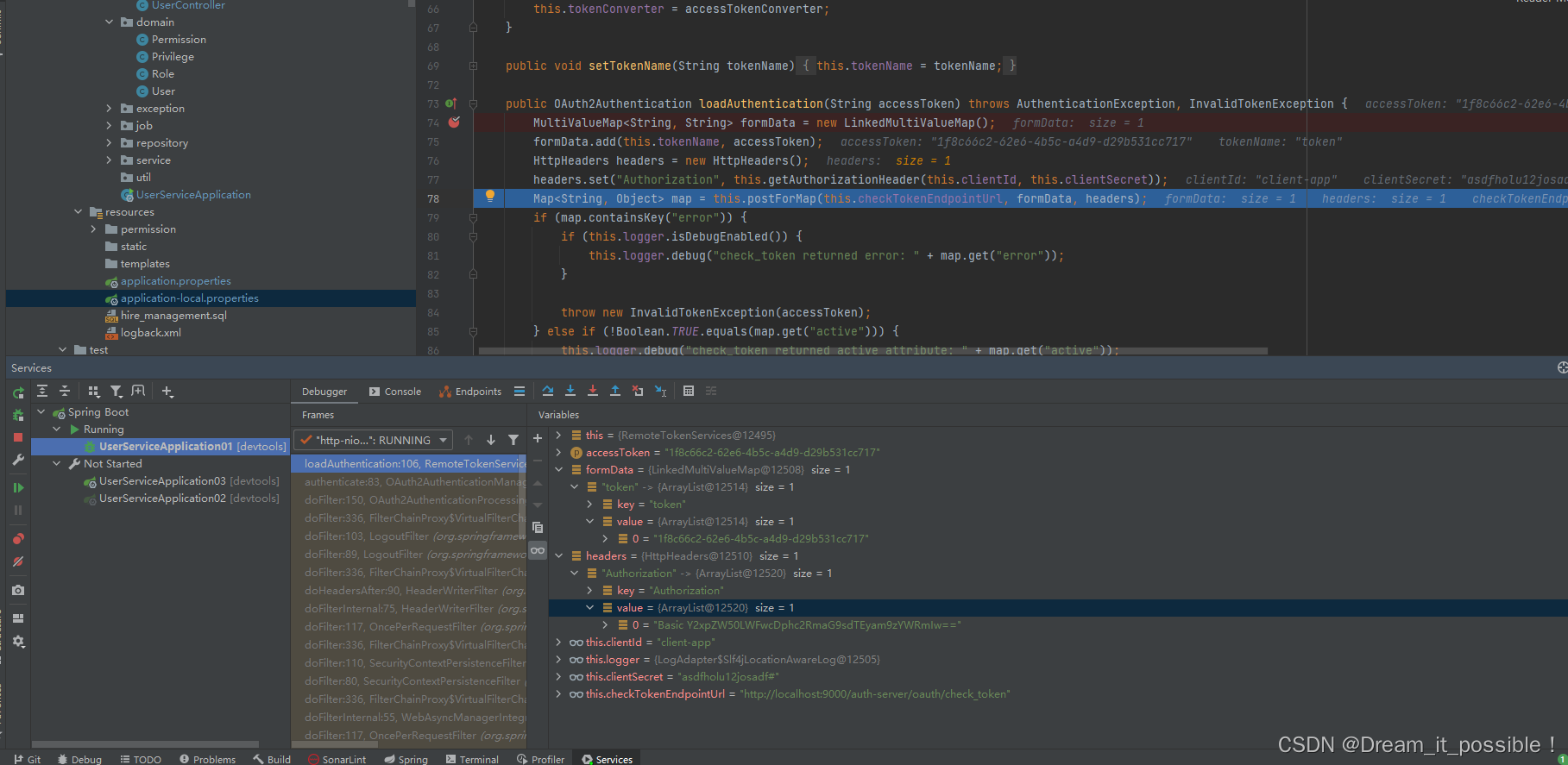Expand the accessToken variable node
This screenshot has width=1568, height=765.
coord(559,453)
